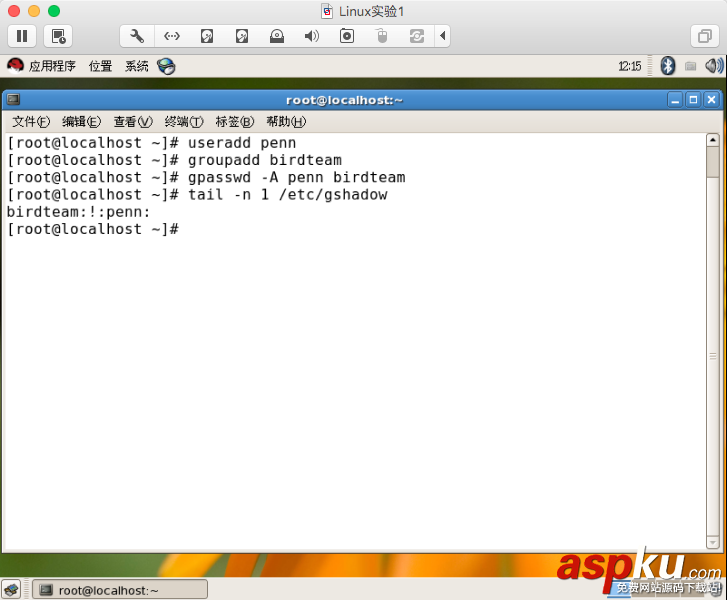Open the 位置 Places menu

pos(101,66)
